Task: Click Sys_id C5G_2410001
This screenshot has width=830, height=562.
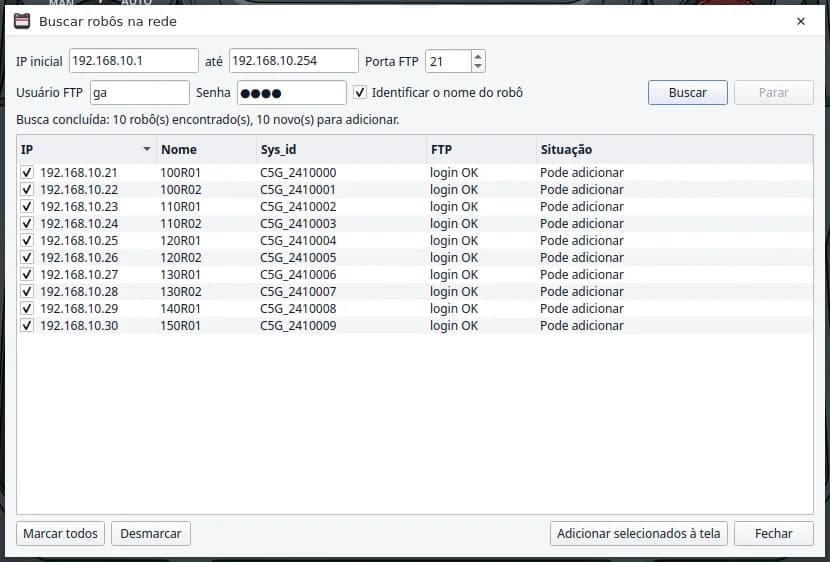Action: point(298,189)
